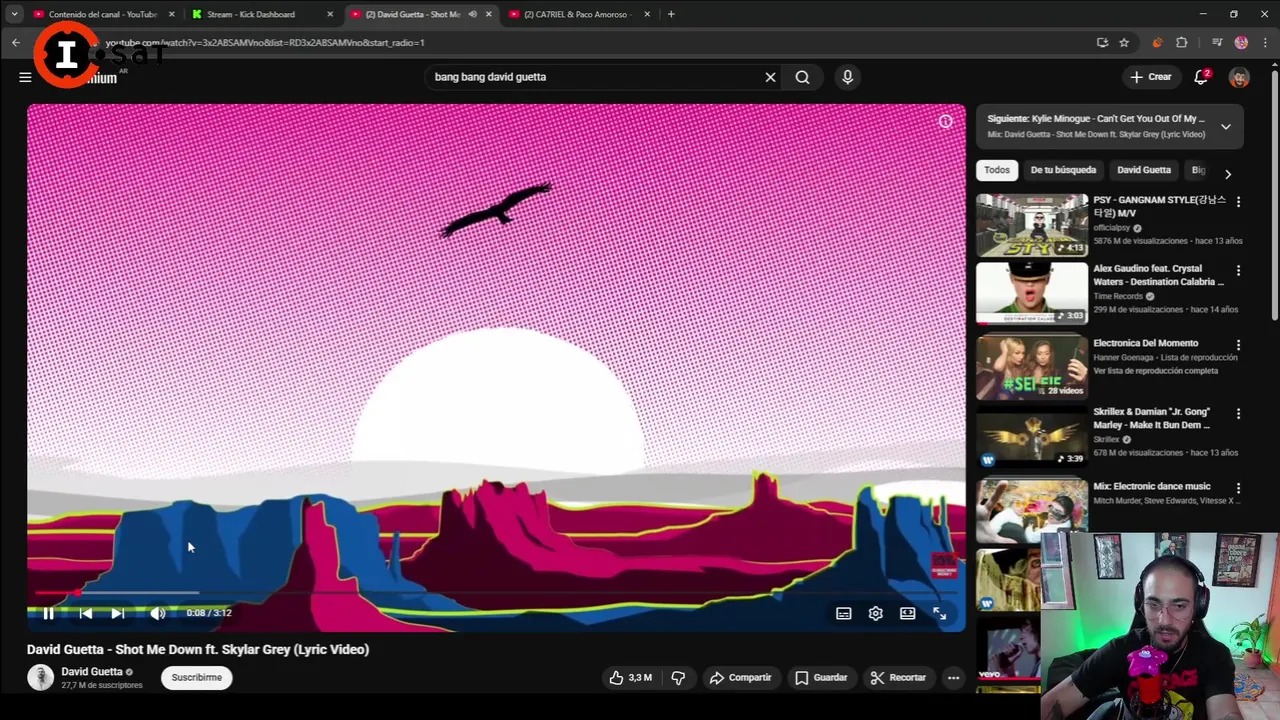Screen dimensions: 1280x720
Task: Open browser extensions puzzle icon
Action: pos(1182,42)
